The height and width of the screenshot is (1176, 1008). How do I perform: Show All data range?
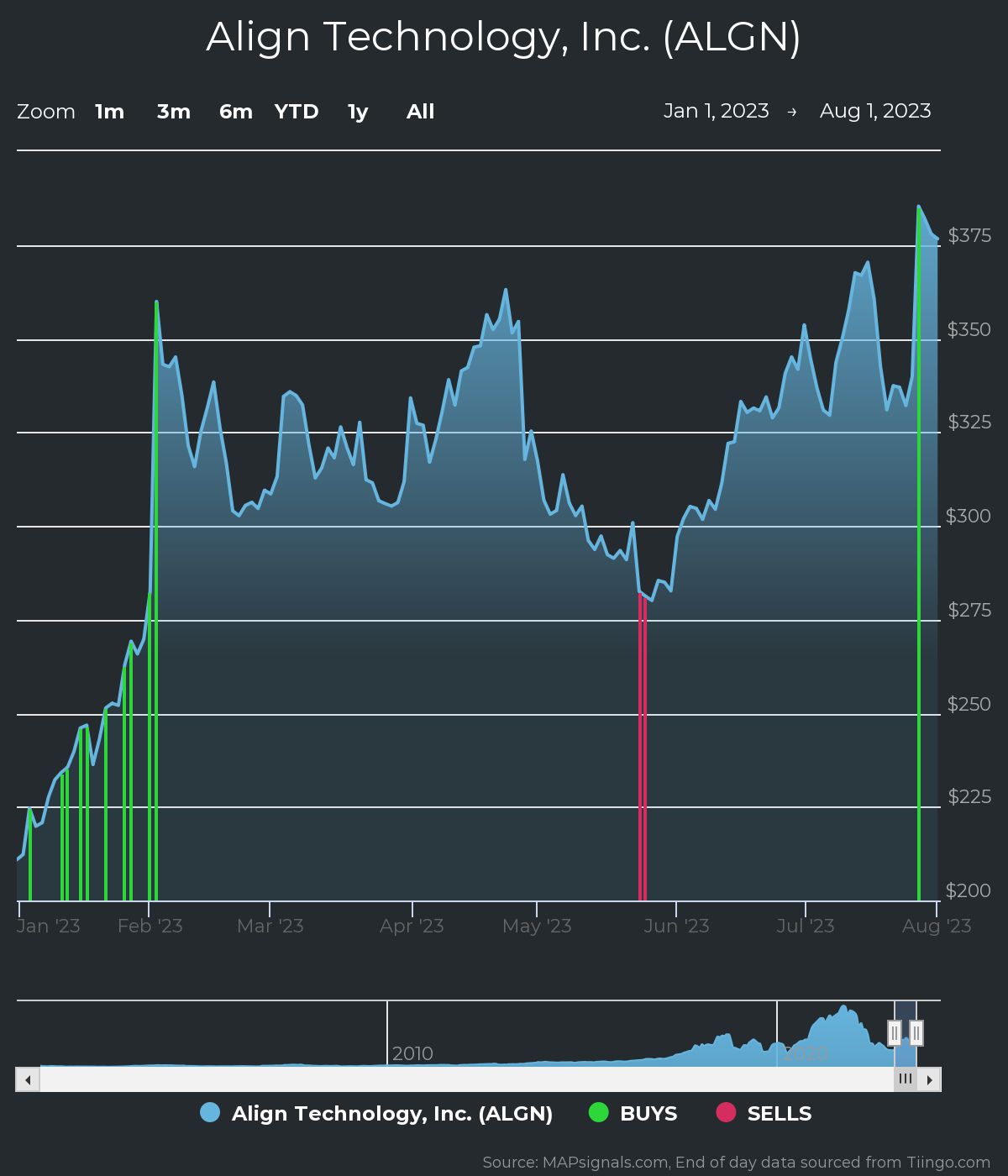tap(420, 112)
